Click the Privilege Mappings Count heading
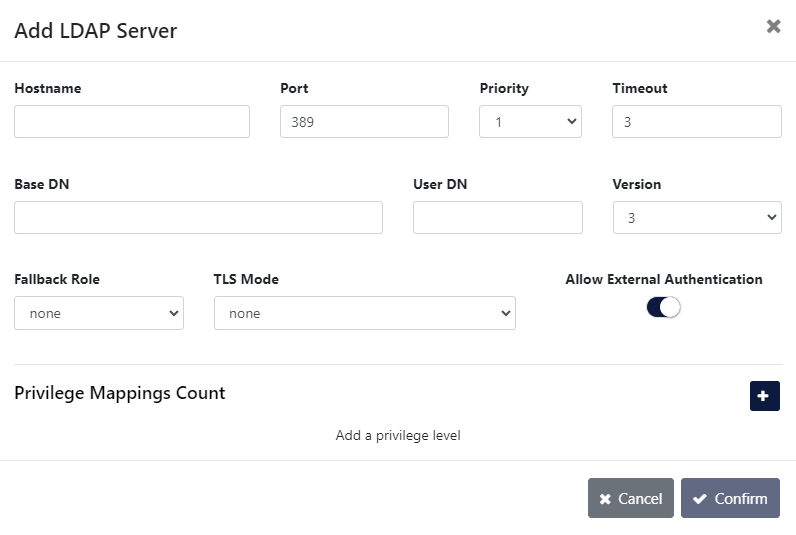 click(120, 393)
